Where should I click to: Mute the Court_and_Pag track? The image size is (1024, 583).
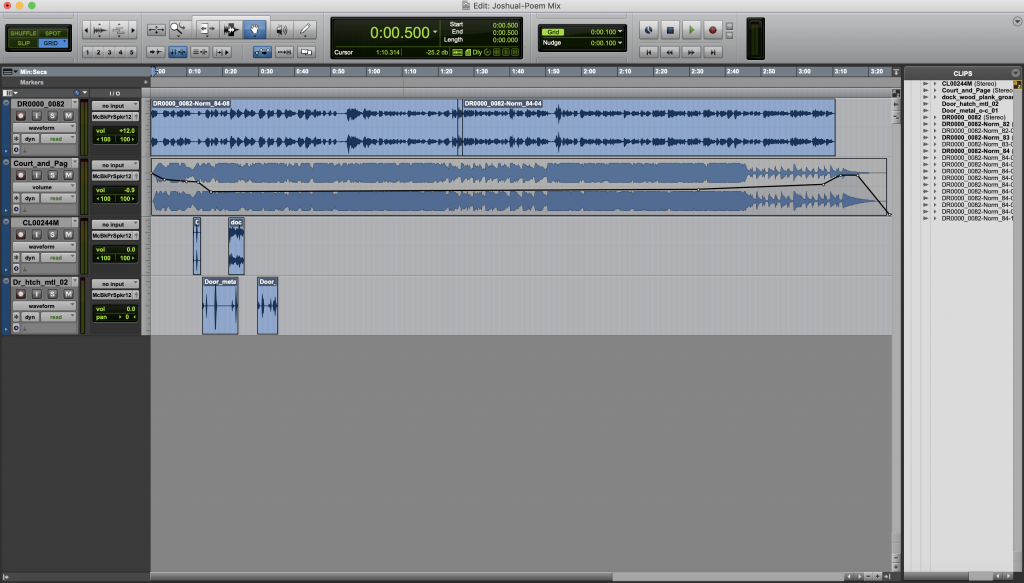[x=68, y=175]
